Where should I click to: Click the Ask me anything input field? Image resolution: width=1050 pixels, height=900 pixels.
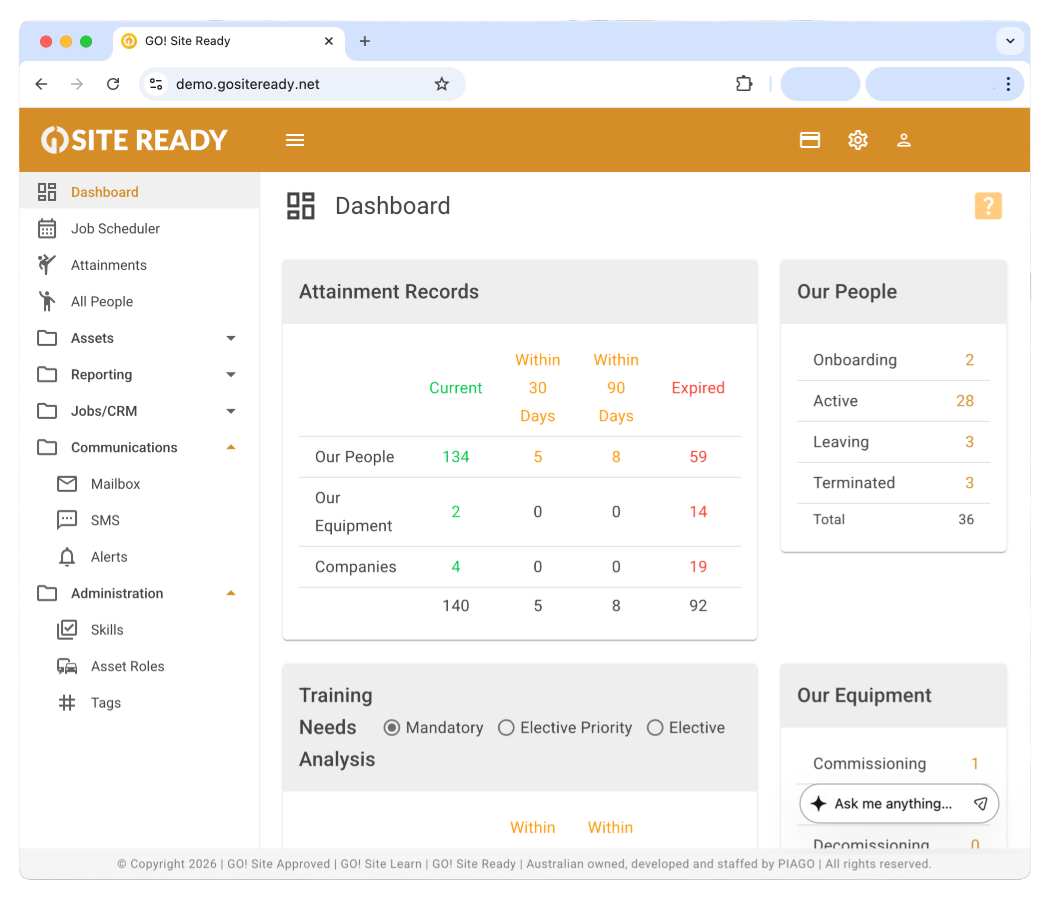(890, 803)
